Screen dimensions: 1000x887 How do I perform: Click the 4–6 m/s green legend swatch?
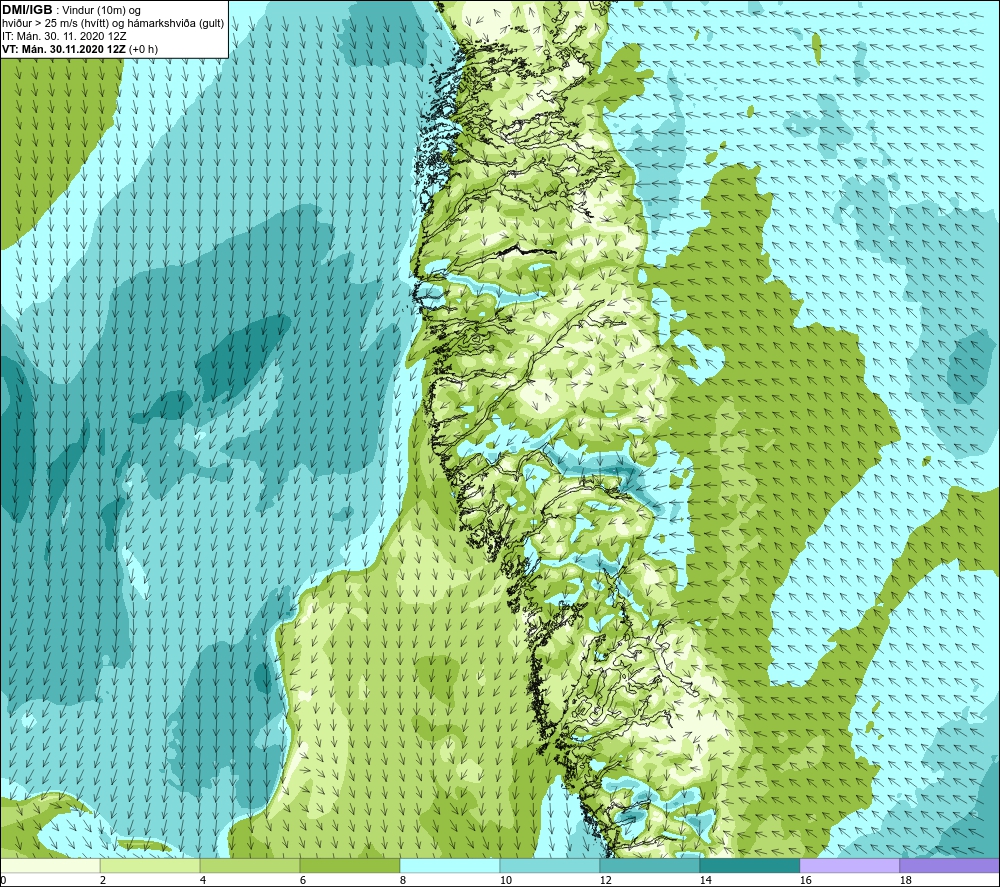(x=250, y=865)
